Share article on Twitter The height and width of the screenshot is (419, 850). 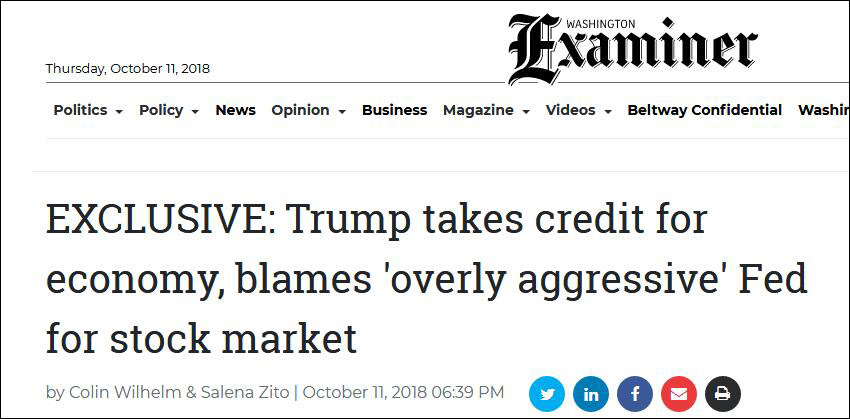(x=547, y=393)
